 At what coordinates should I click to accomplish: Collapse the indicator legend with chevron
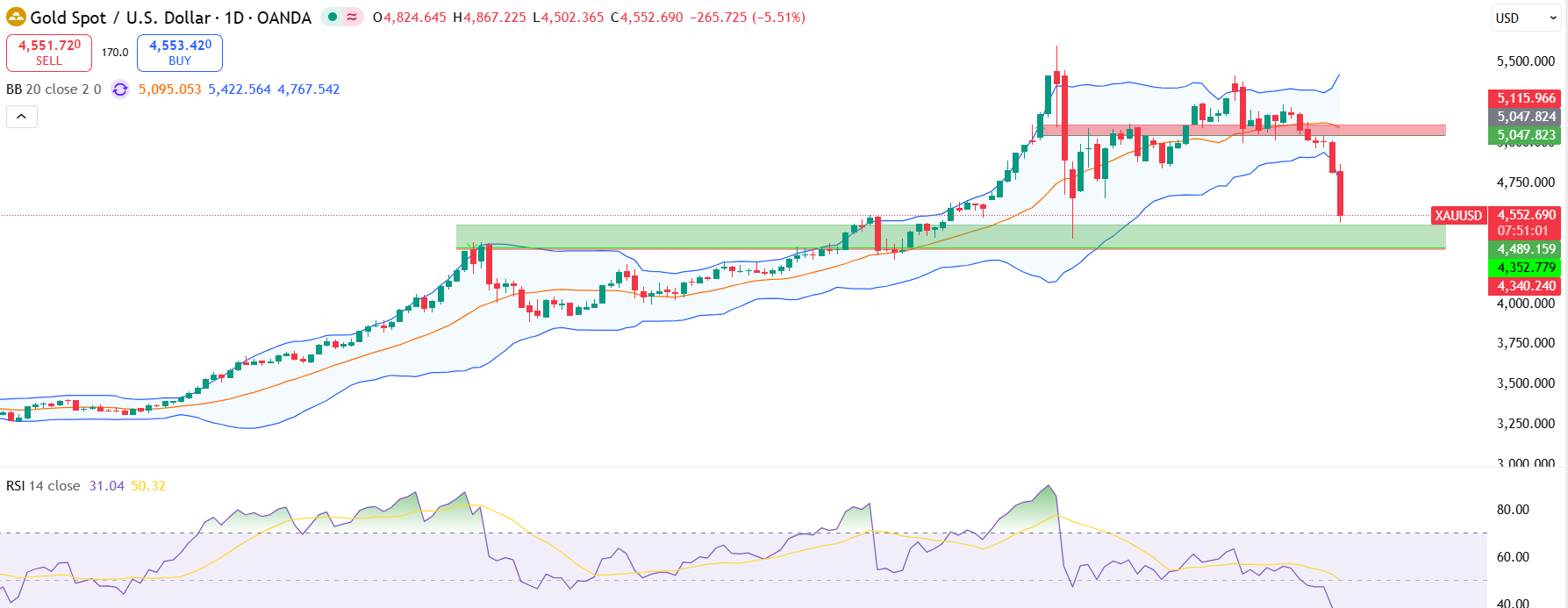(x=22, y=117)
